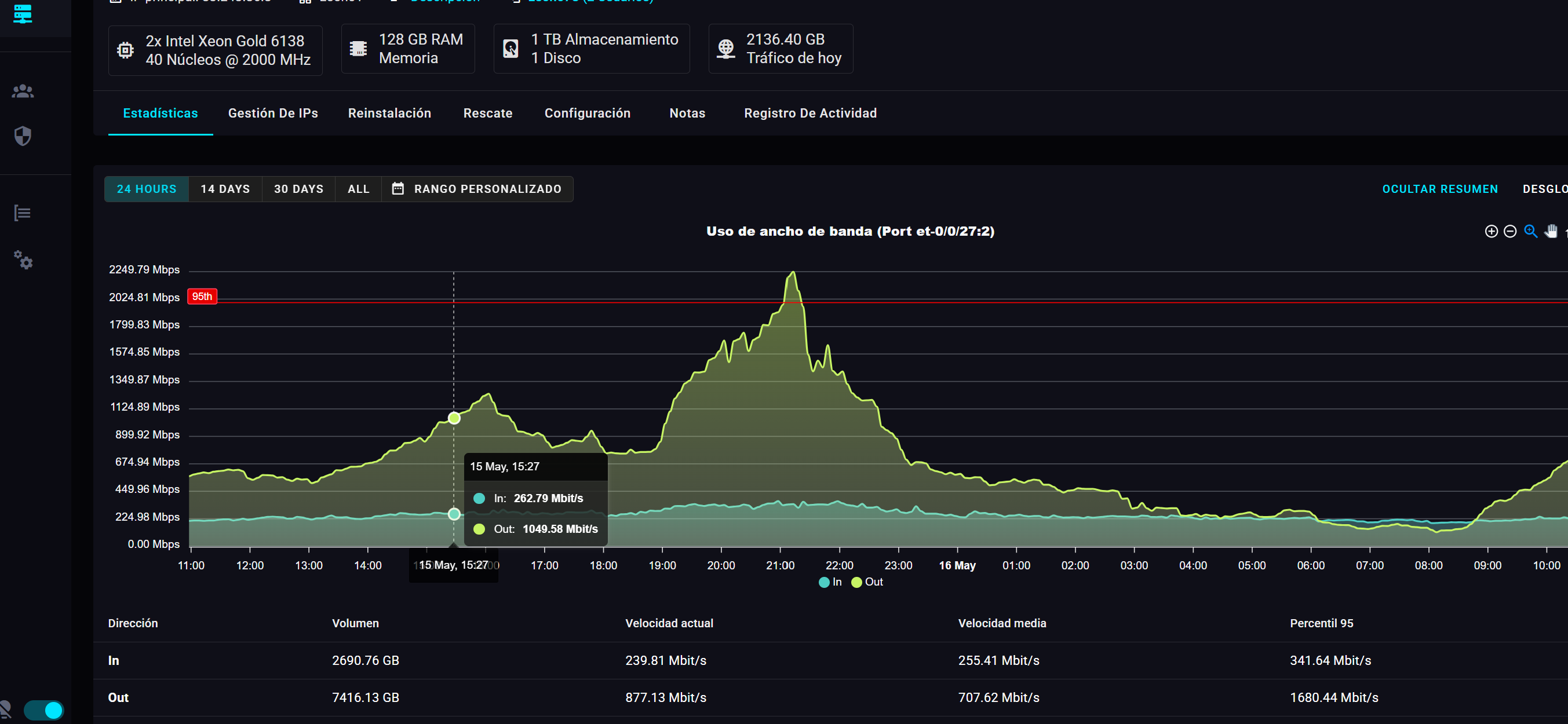
Task: Toggle the In series legend
Action: point(830,582)
